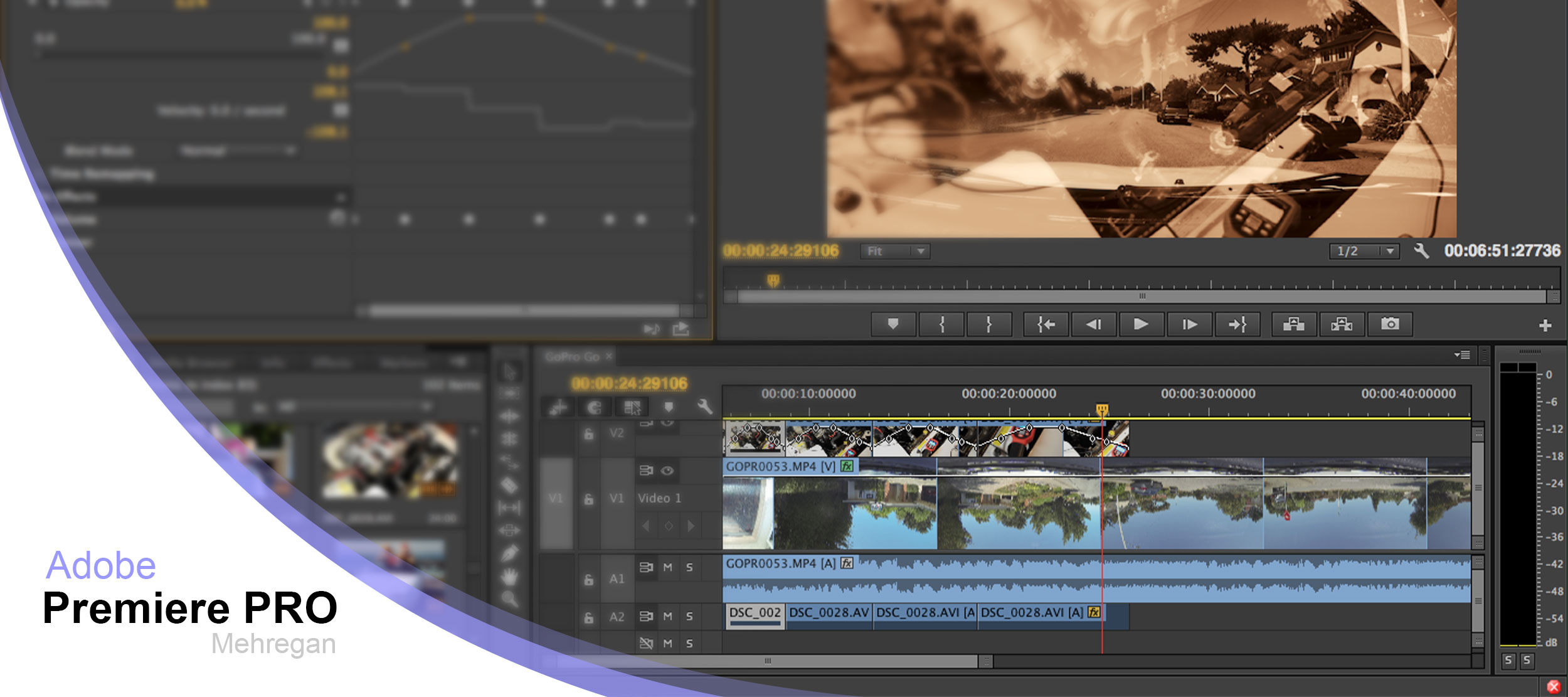This screenshot has width=1568, height=697.
Task: Open timeline display settings wrench
Action: (x=705, y=407)
